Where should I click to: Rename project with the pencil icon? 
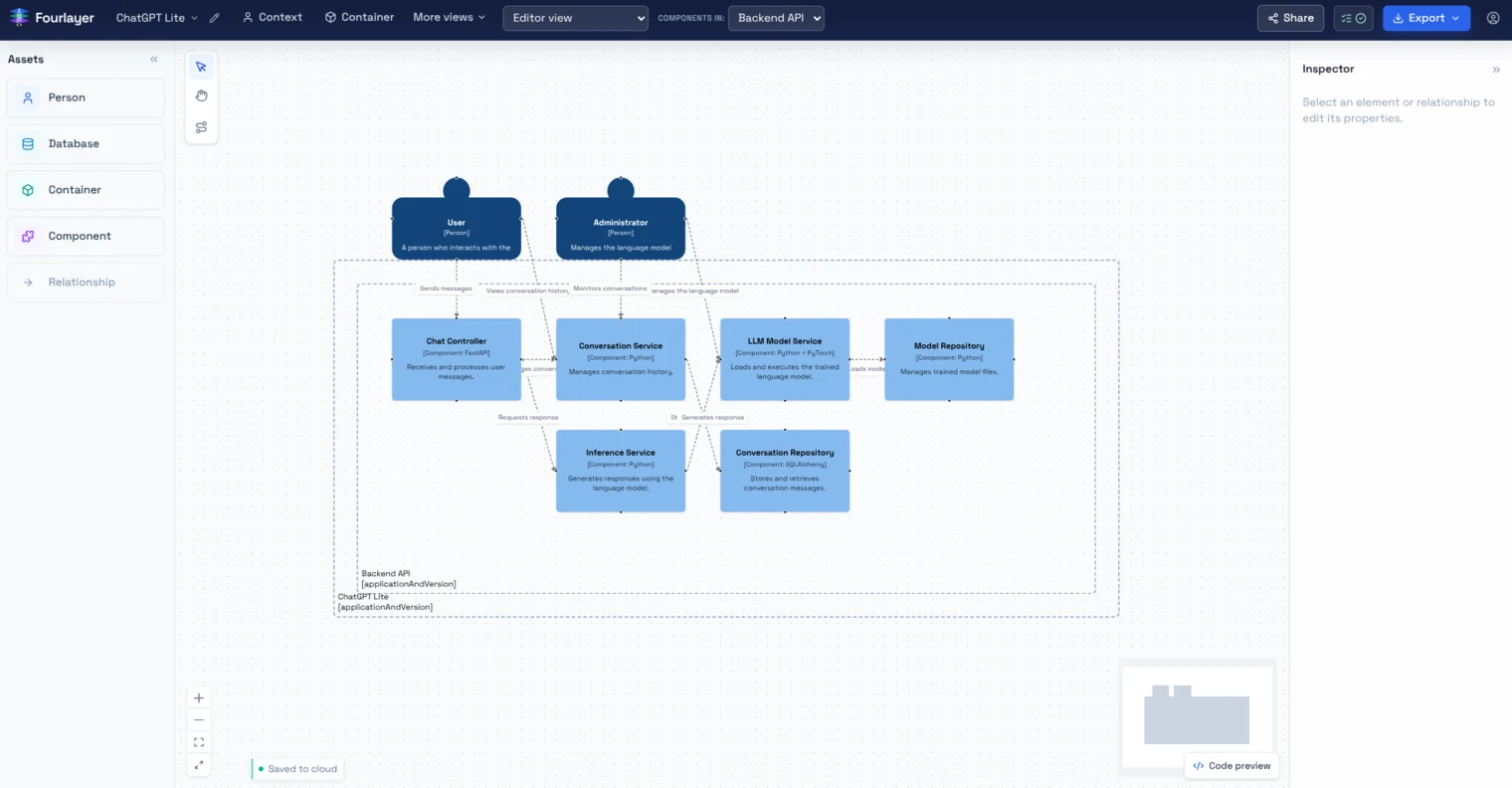coord(214,18)
